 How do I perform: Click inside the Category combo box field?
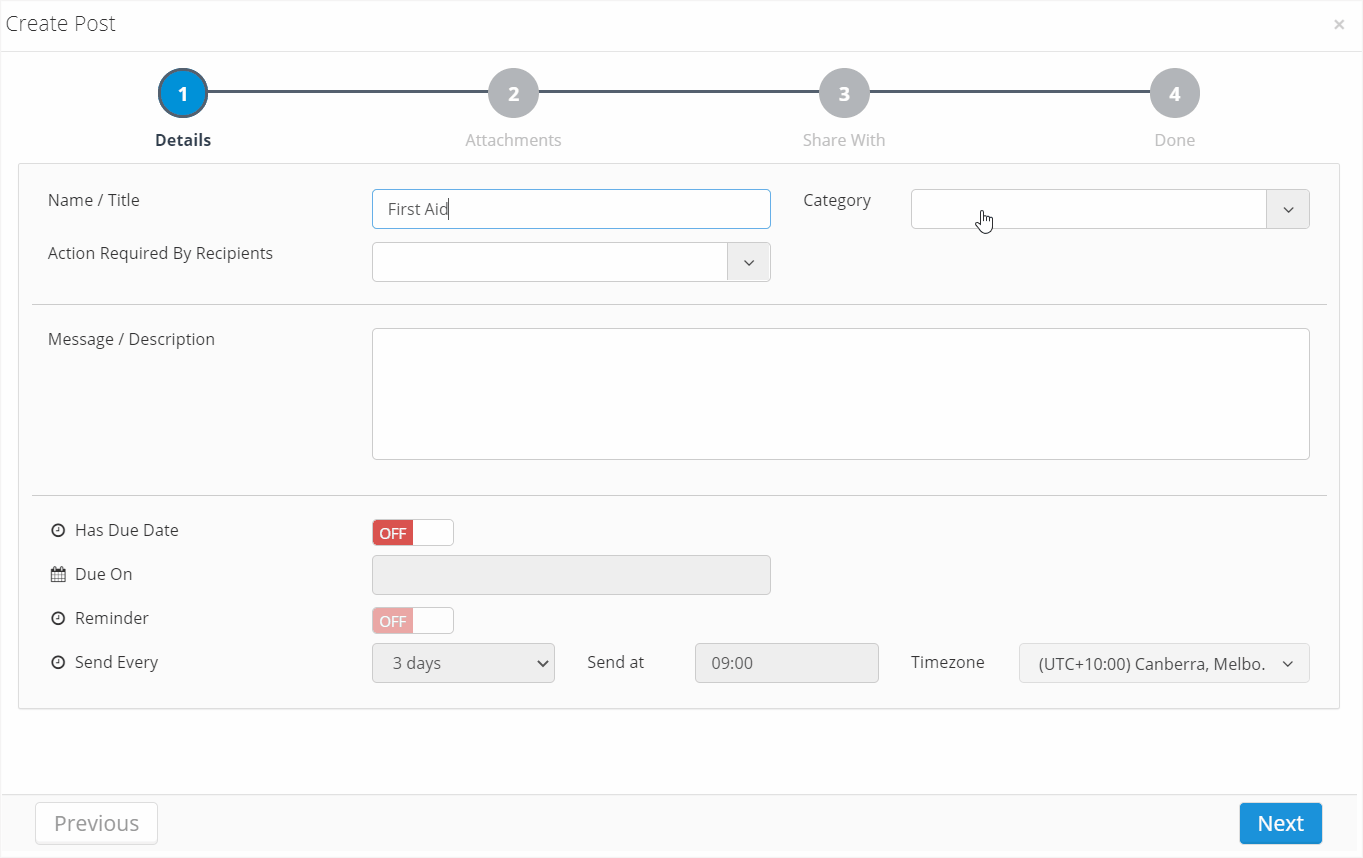[1089, 209]
